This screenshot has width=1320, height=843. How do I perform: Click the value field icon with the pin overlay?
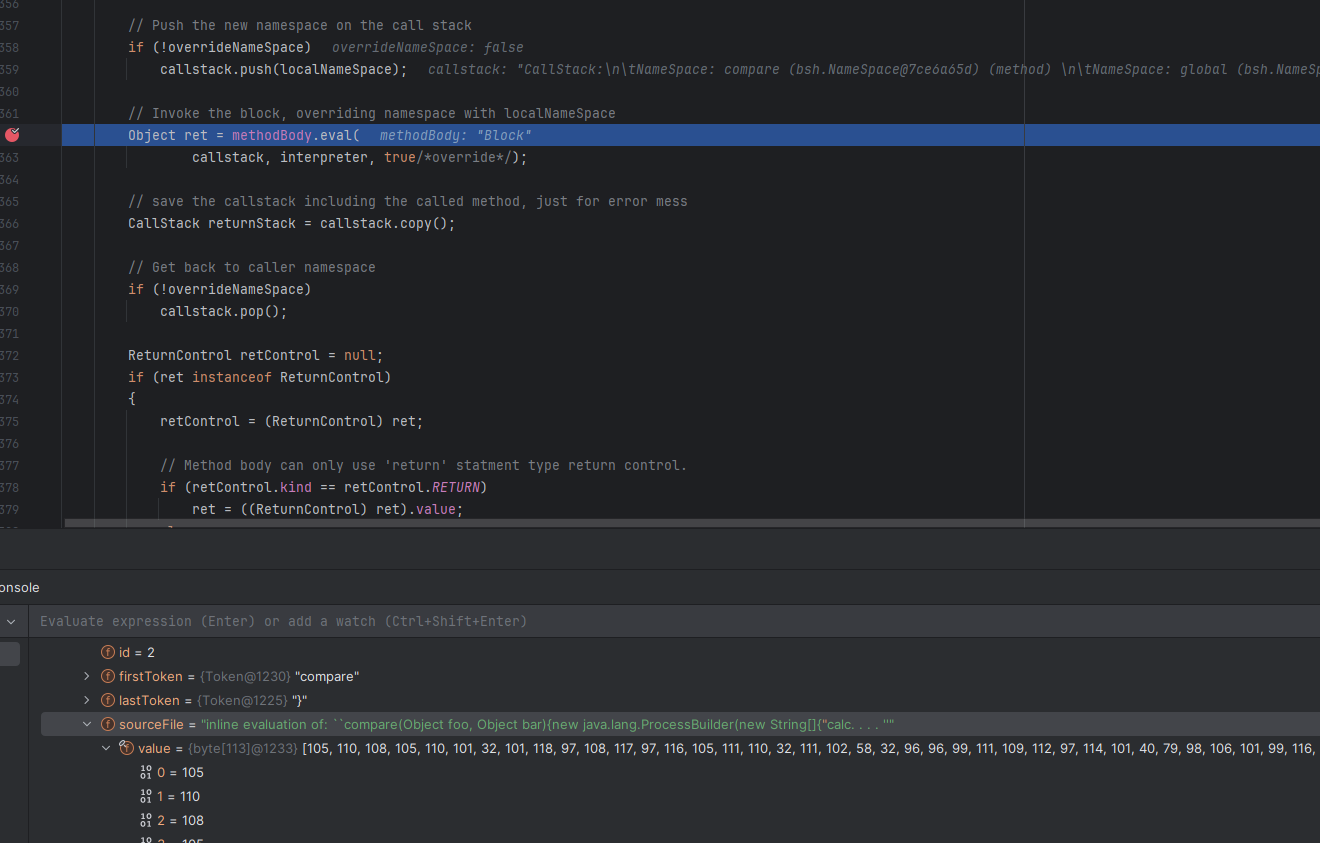click(x=126, y=748)
